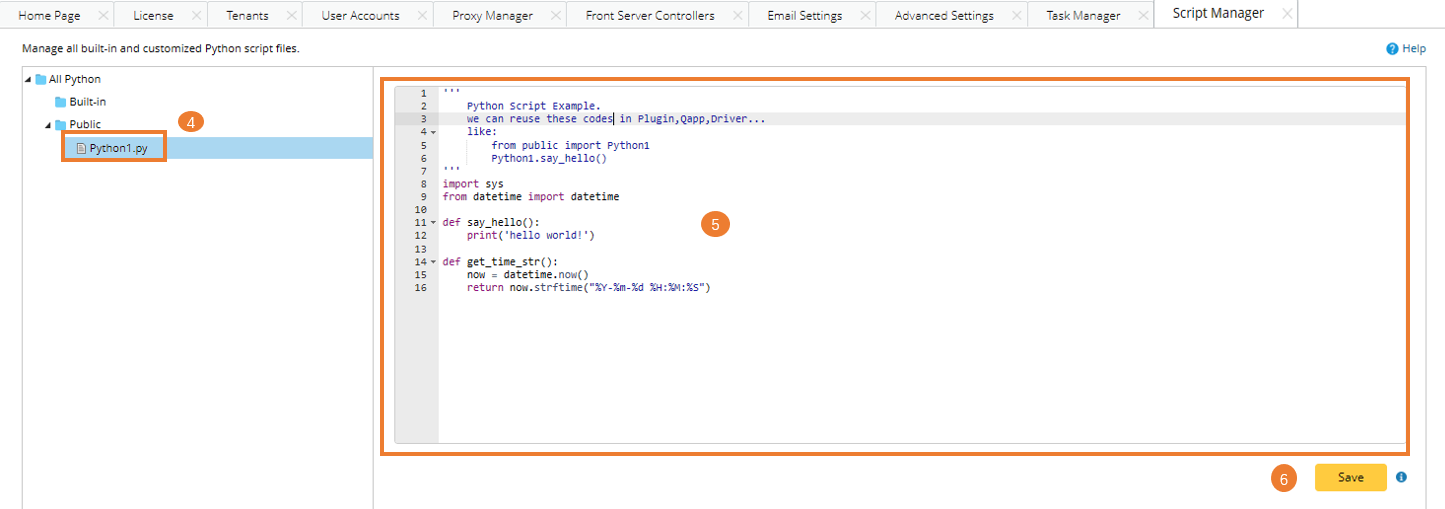Fold the code block at line 4

pyautogui.click(x=433, y=132)
